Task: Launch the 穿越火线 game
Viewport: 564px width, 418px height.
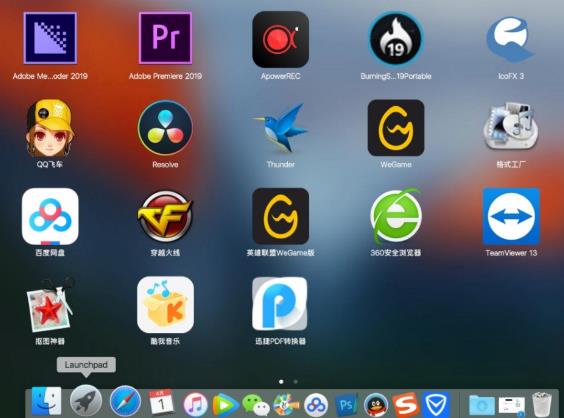Action: coord(165,217)
